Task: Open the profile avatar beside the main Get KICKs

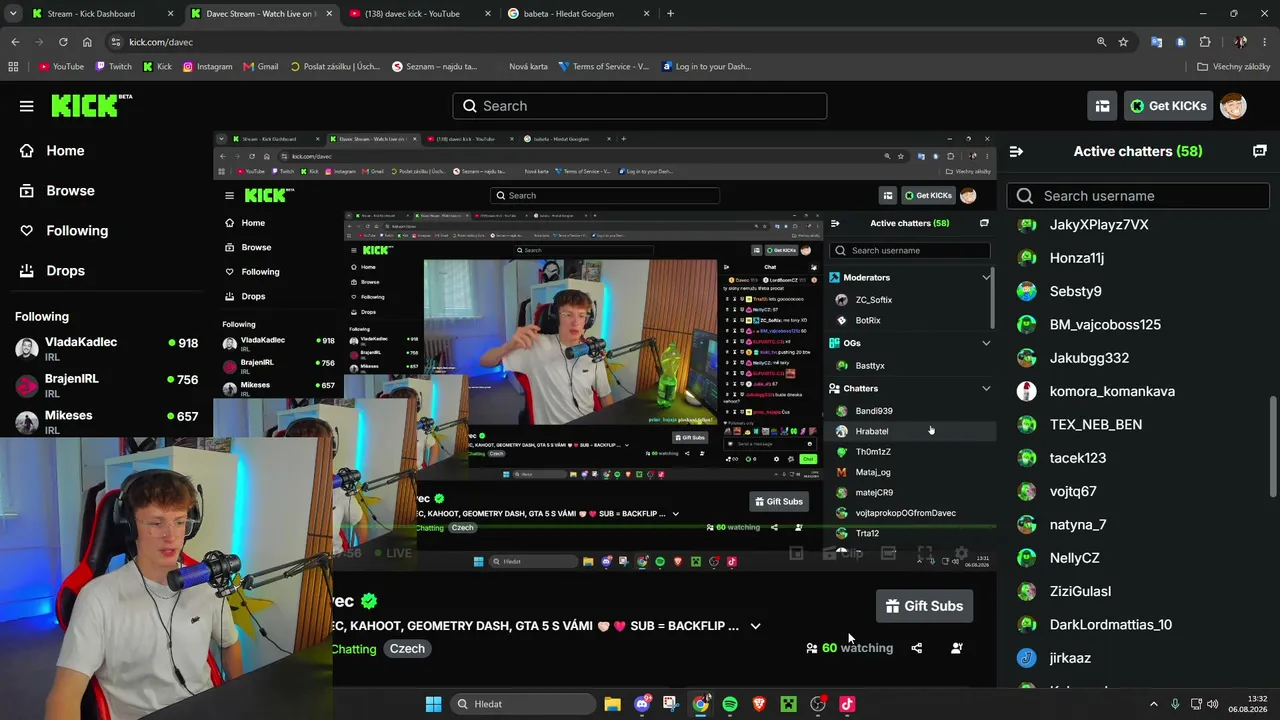Action: click(1233, 106)
